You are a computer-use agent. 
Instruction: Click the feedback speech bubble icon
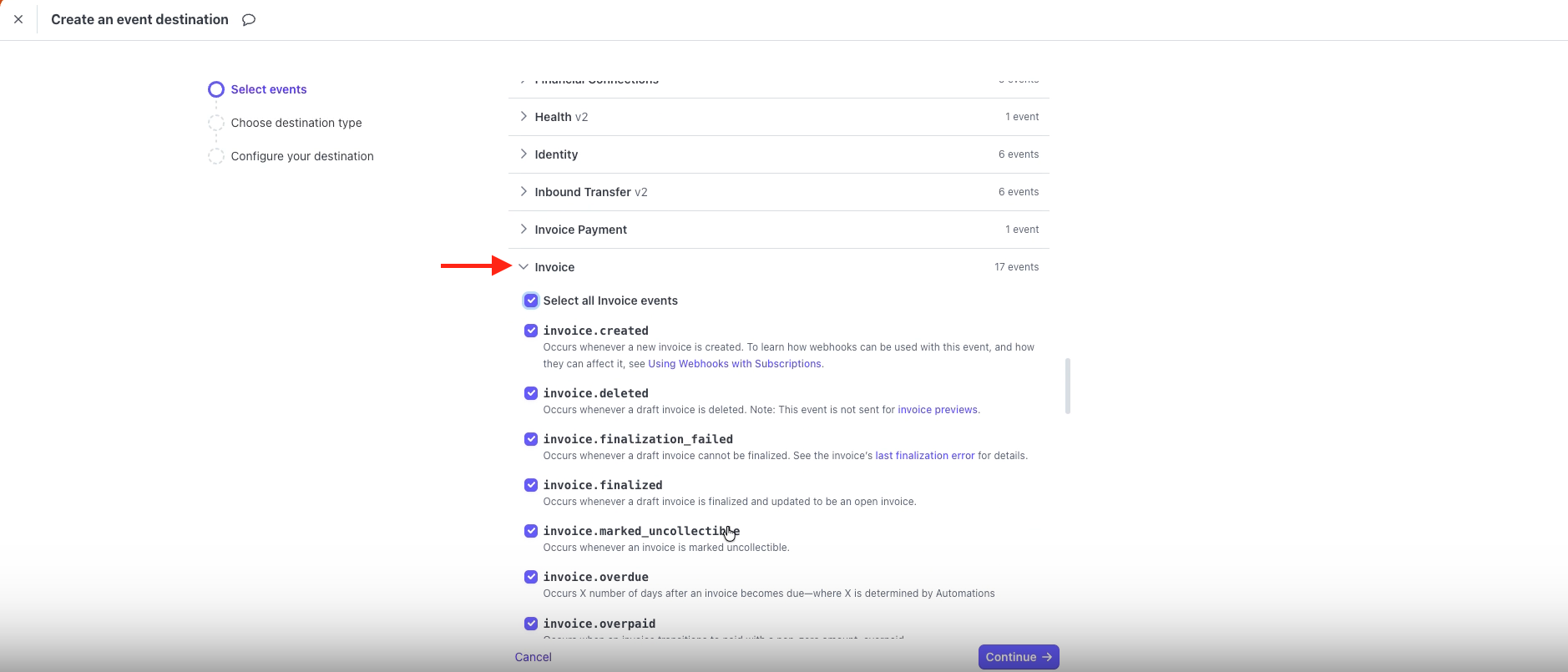point(249,20)
